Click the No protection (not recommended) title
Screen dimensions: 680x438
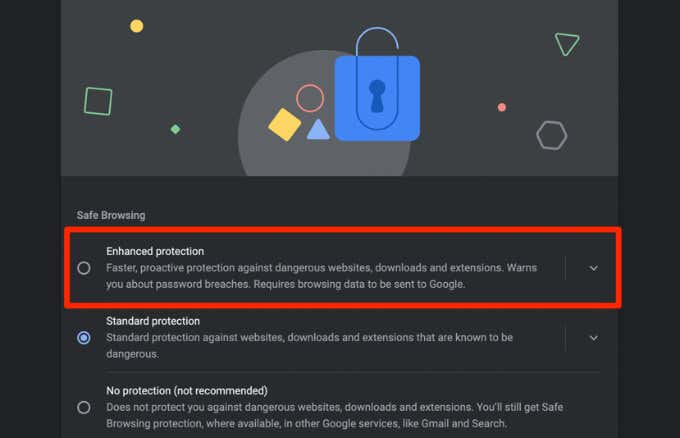[186, 390]
